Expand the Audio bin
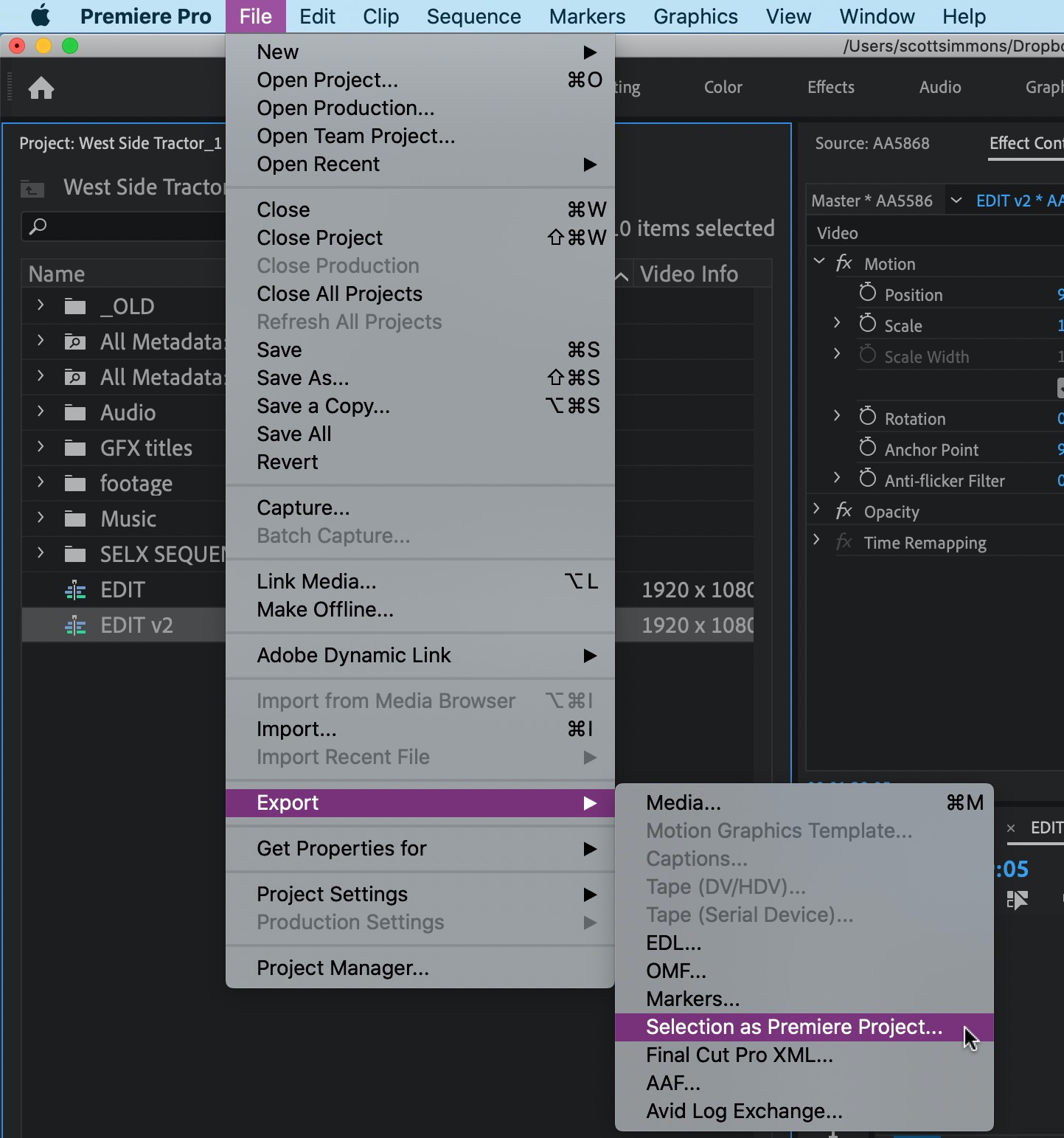 point(41,411)
